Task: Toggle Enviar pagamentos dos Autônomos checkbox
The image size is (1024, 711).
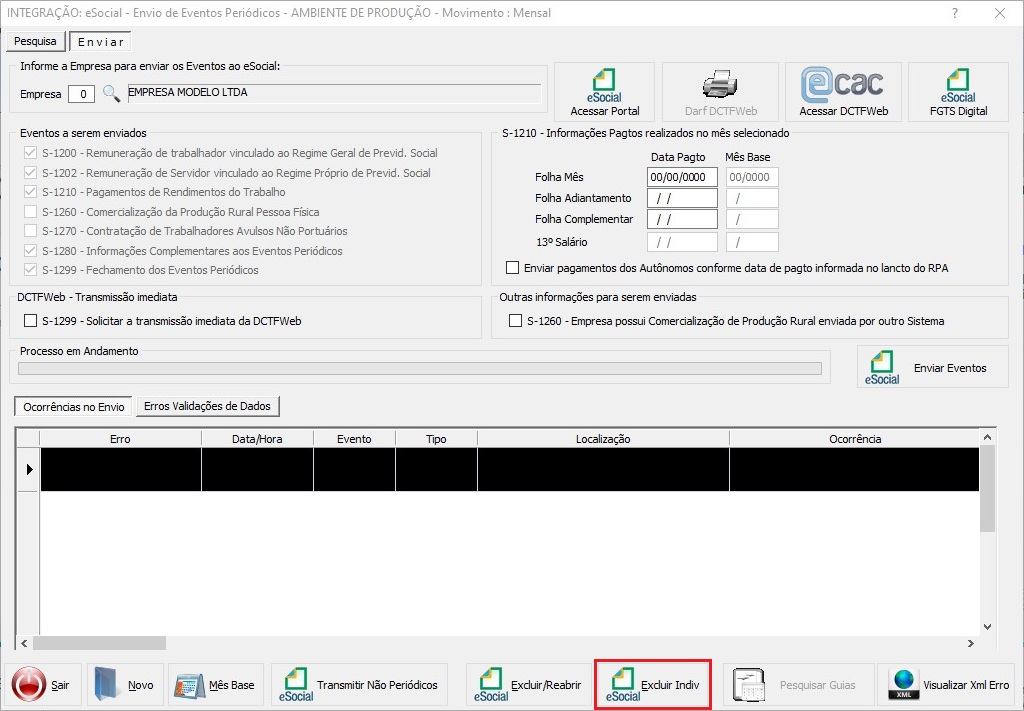Action: (x=513, y=268)
